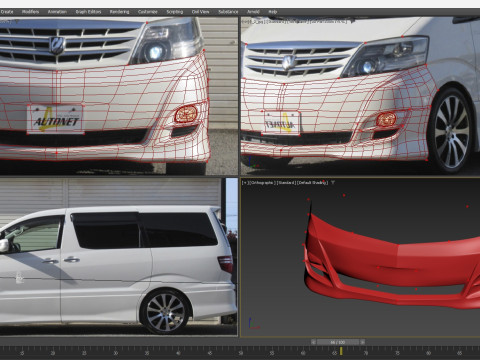Viewport: 480px width, 360px height.
Task: Click the time slider showing 66 / 100
Action: point(338,342)
